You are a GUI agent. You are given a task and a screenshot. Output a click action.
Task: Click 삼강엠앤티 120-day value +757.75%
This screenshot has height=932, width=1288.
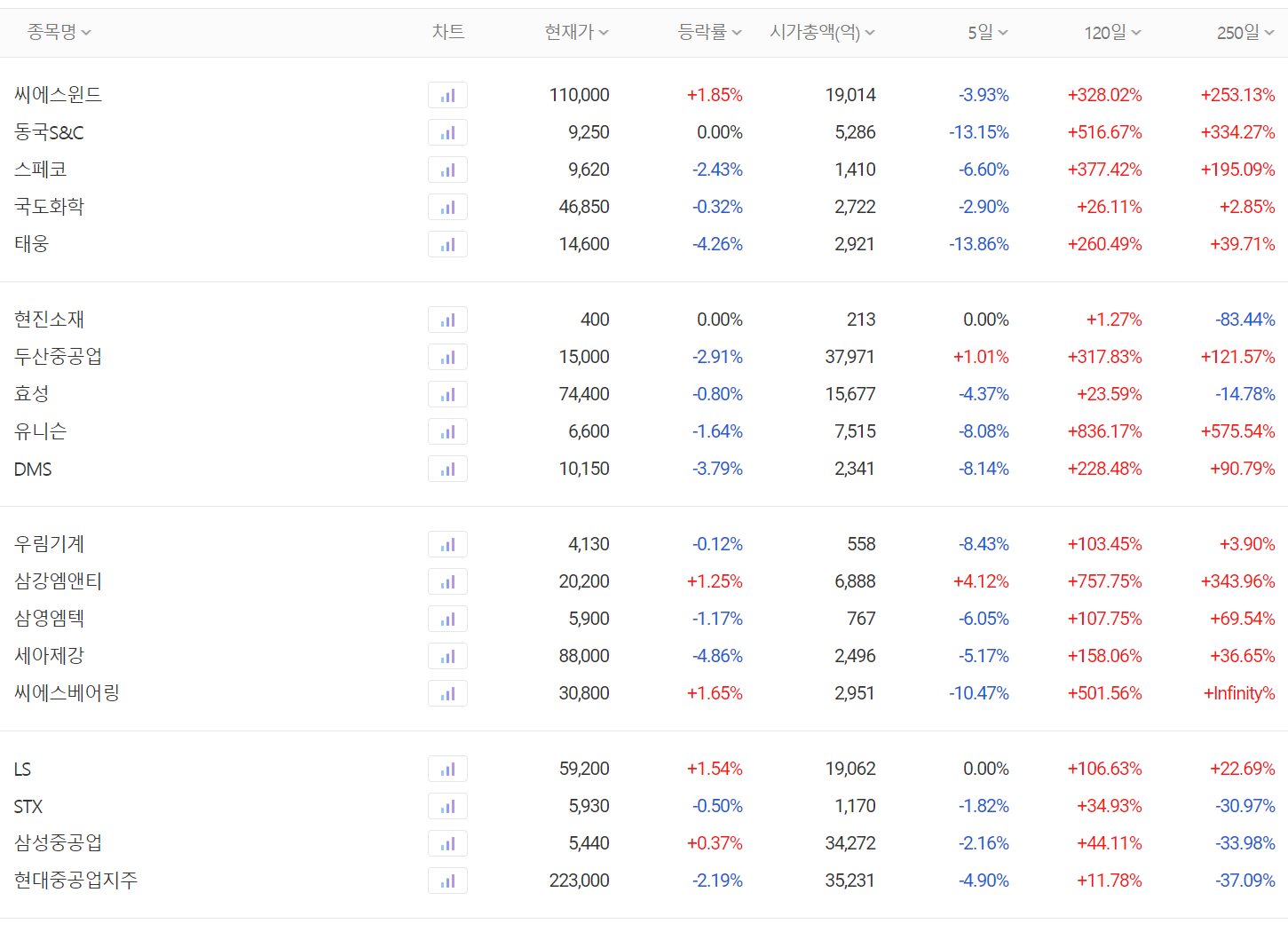coord(1104,581)
